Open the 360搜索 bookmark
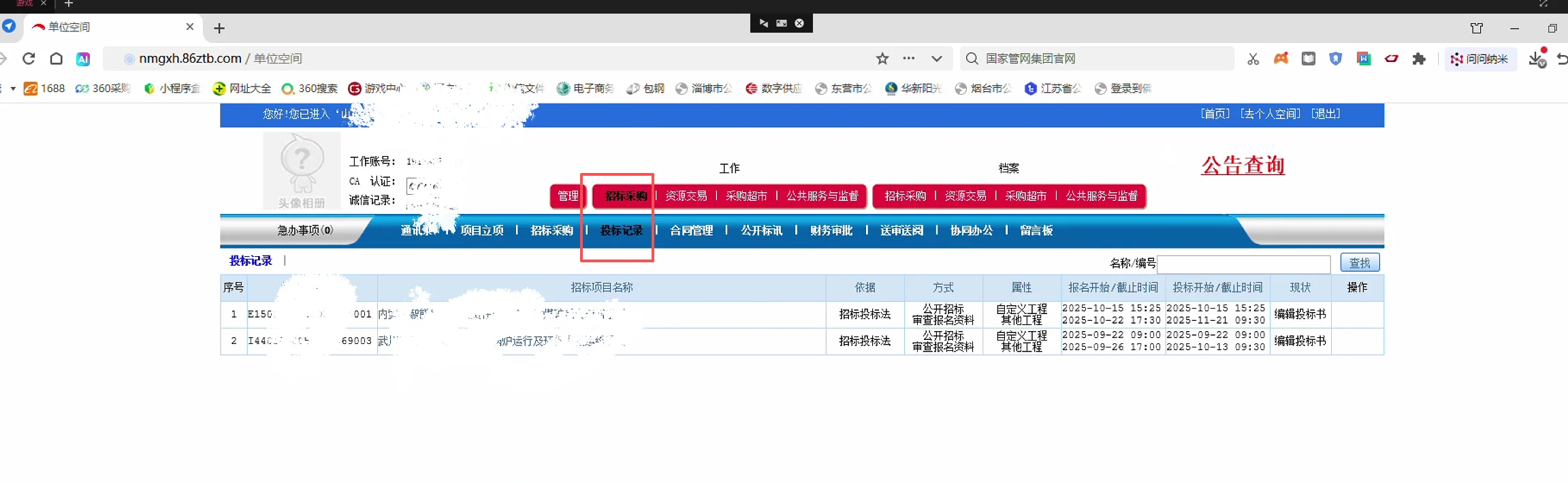Image resolution: width=1568 pixels, height=483 pixels. (x=310, y=89)
